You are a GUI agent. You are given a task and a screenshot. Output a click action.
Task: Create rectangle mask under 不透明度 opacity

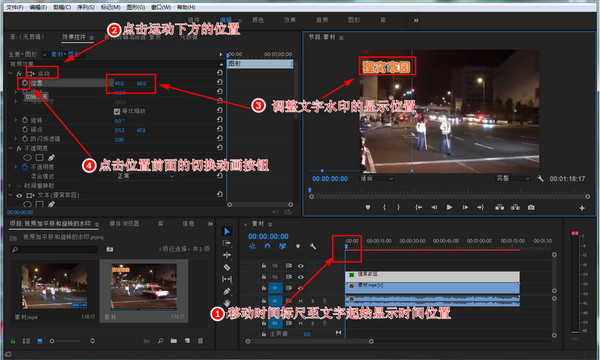[39, 157]
